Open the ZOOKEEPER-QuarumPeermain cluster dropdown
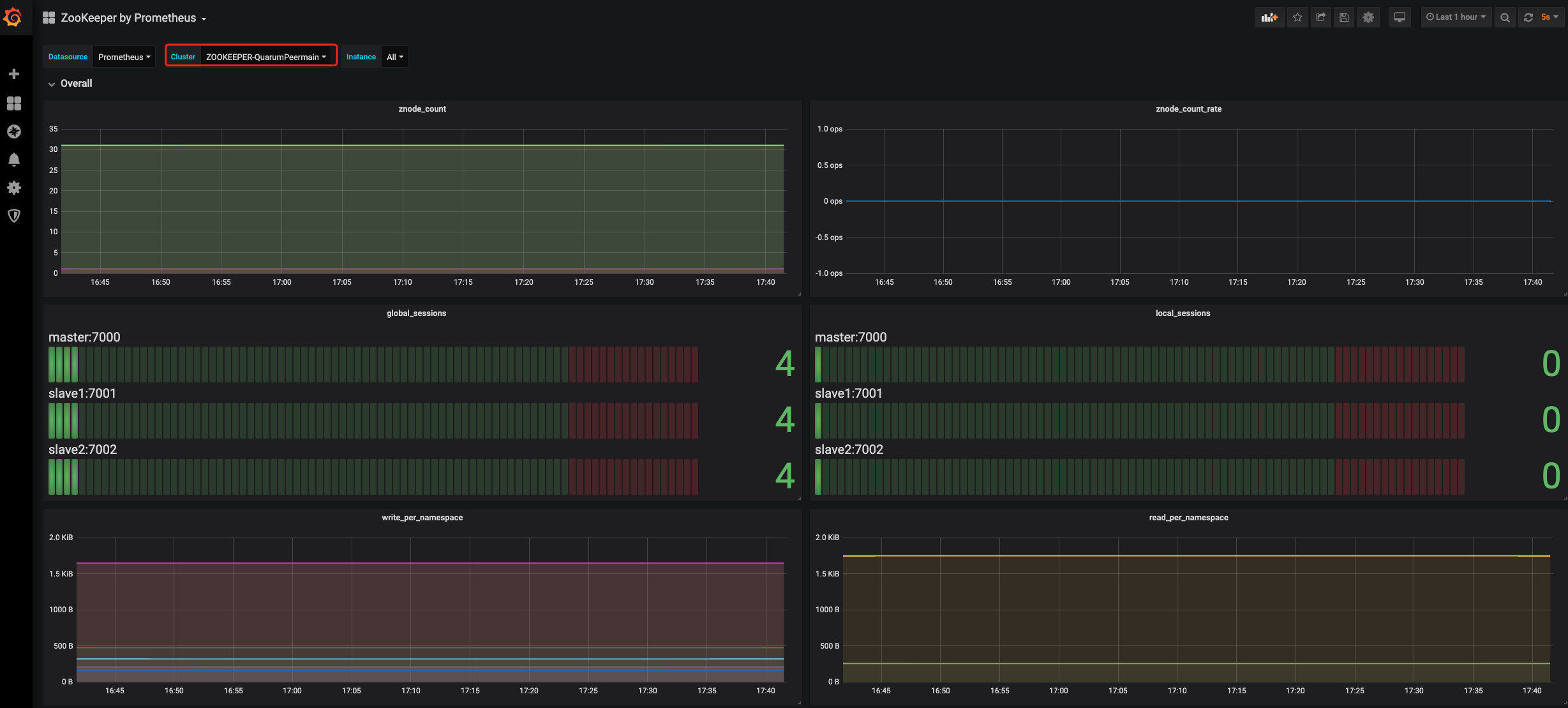The image size is (1568, 708). pos(267,57)
